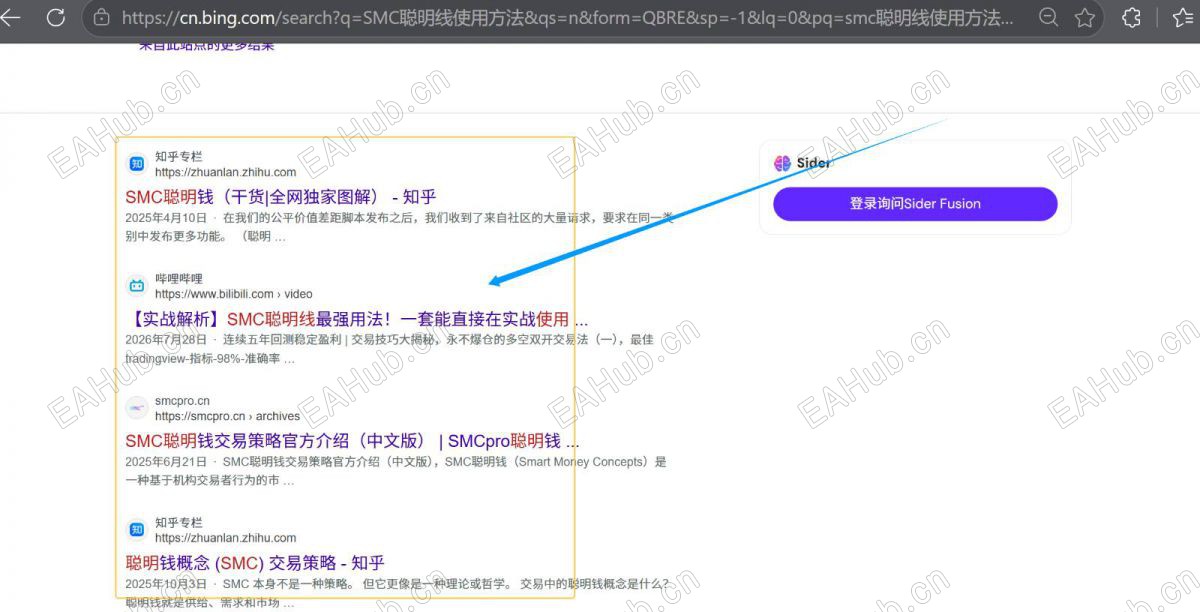Open result SMC聪明钱（干货|全网独家图解）- 知乎
The image size is (1200, 612).
(x=281, y=196)
